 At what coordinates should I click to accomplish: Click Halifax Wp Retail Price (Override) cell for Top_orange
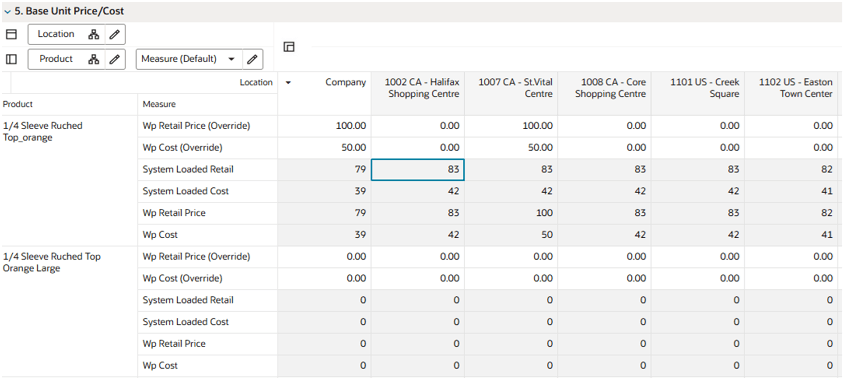418,126
